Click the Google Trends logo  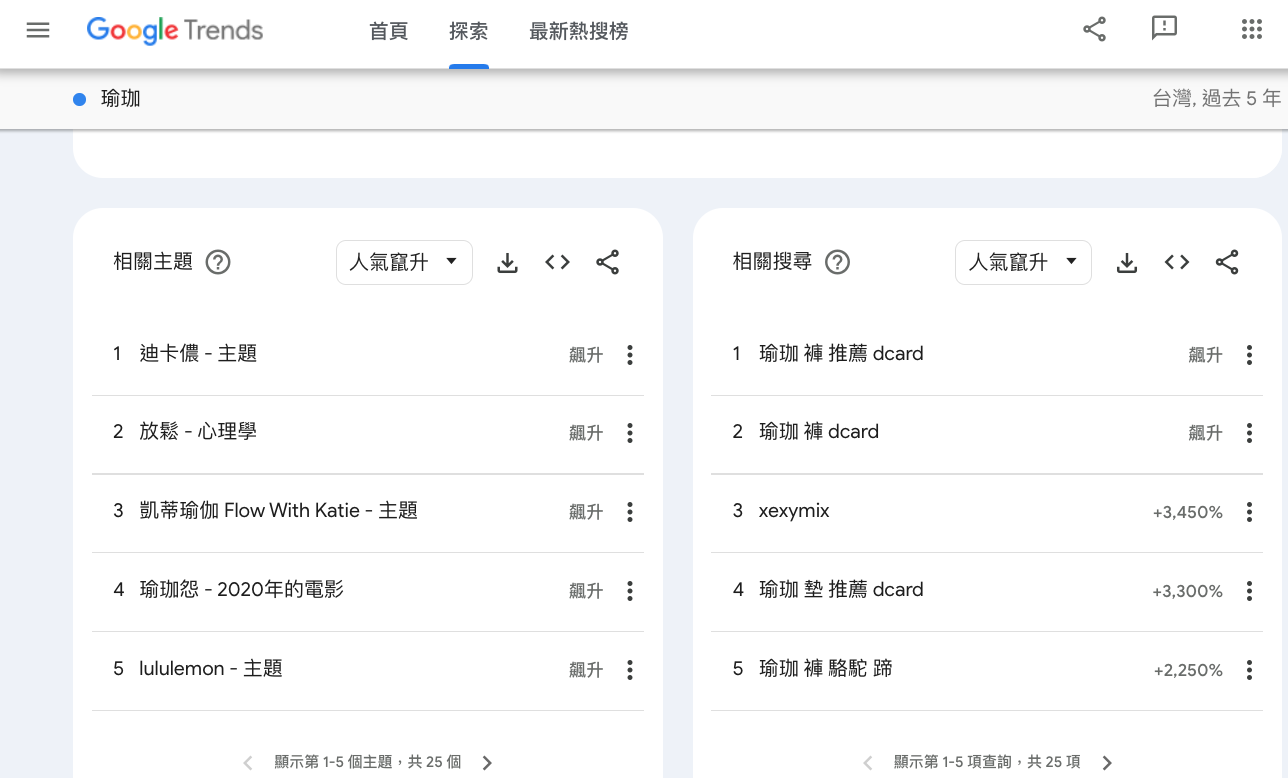tap(175, 31)
